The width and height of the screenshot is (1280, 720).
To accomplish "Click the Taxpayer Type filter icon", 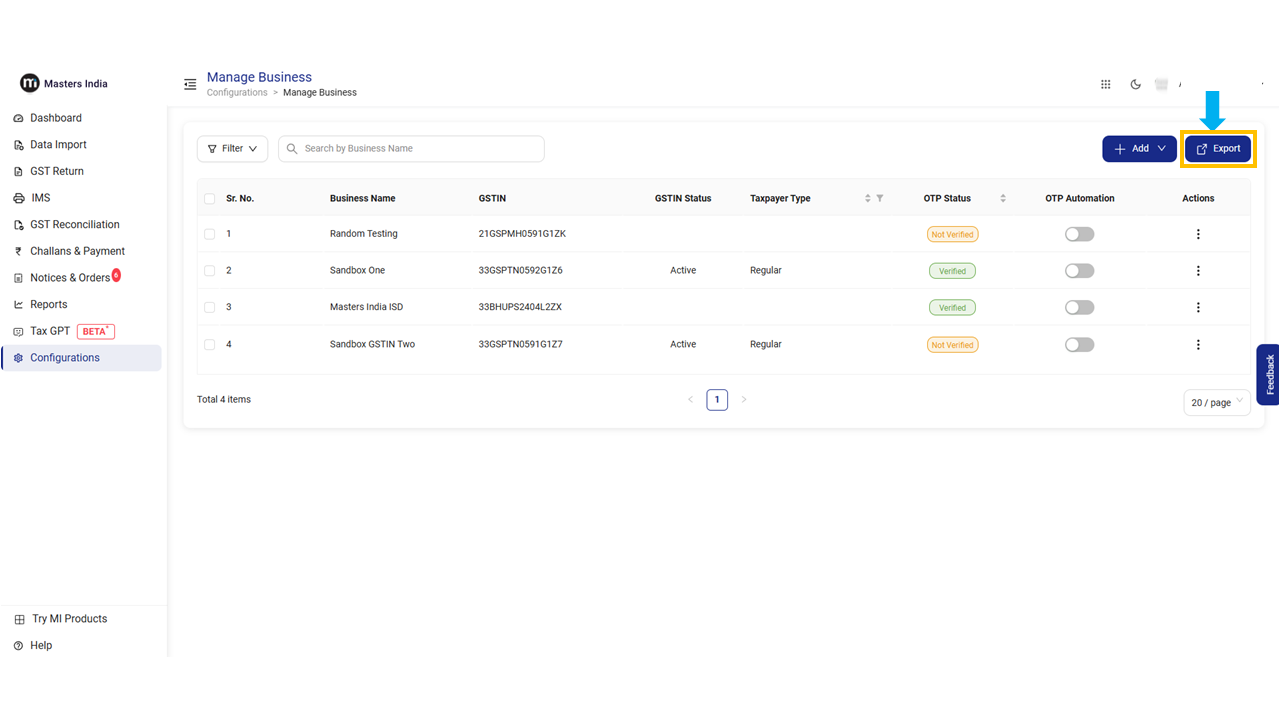I will (x=880, y=199).
